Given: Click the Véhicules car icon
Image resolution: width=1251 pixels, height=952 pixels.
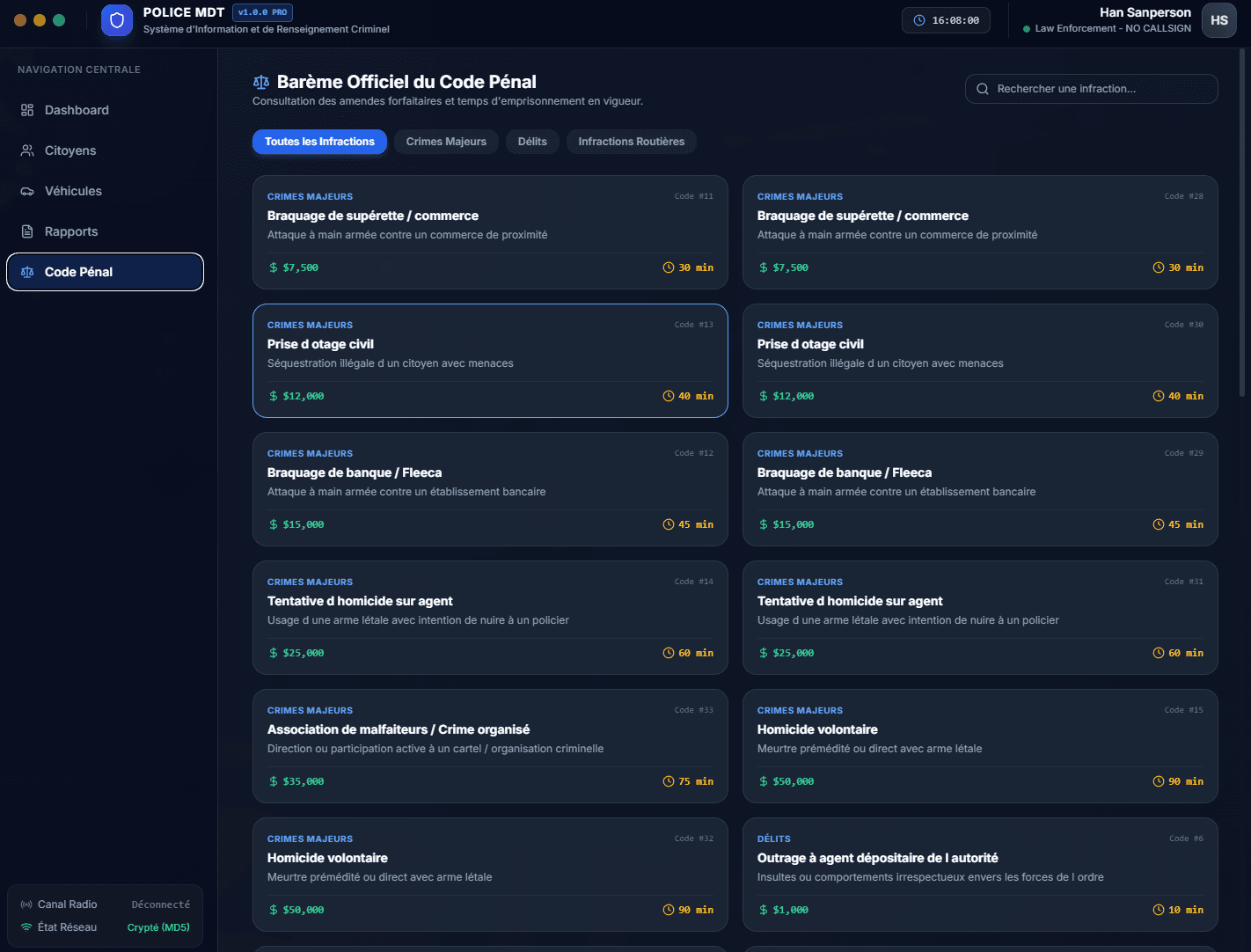Looking at the screenshot, I should point(27,191).
